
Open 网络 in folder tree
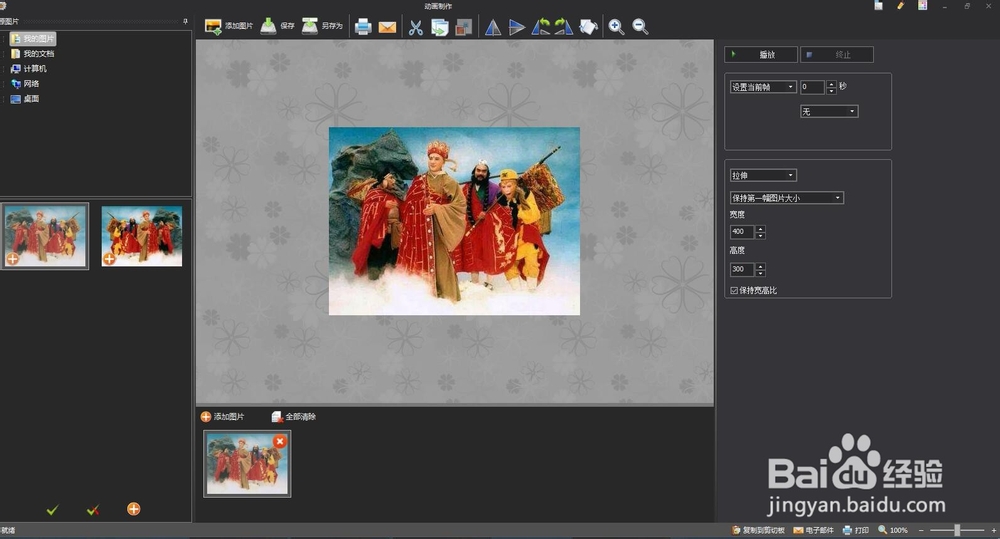click(26, 84)
